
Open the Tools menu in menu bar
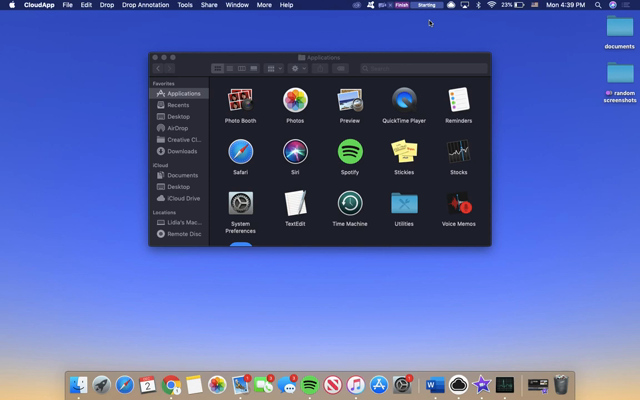click(x=185, y=5)
